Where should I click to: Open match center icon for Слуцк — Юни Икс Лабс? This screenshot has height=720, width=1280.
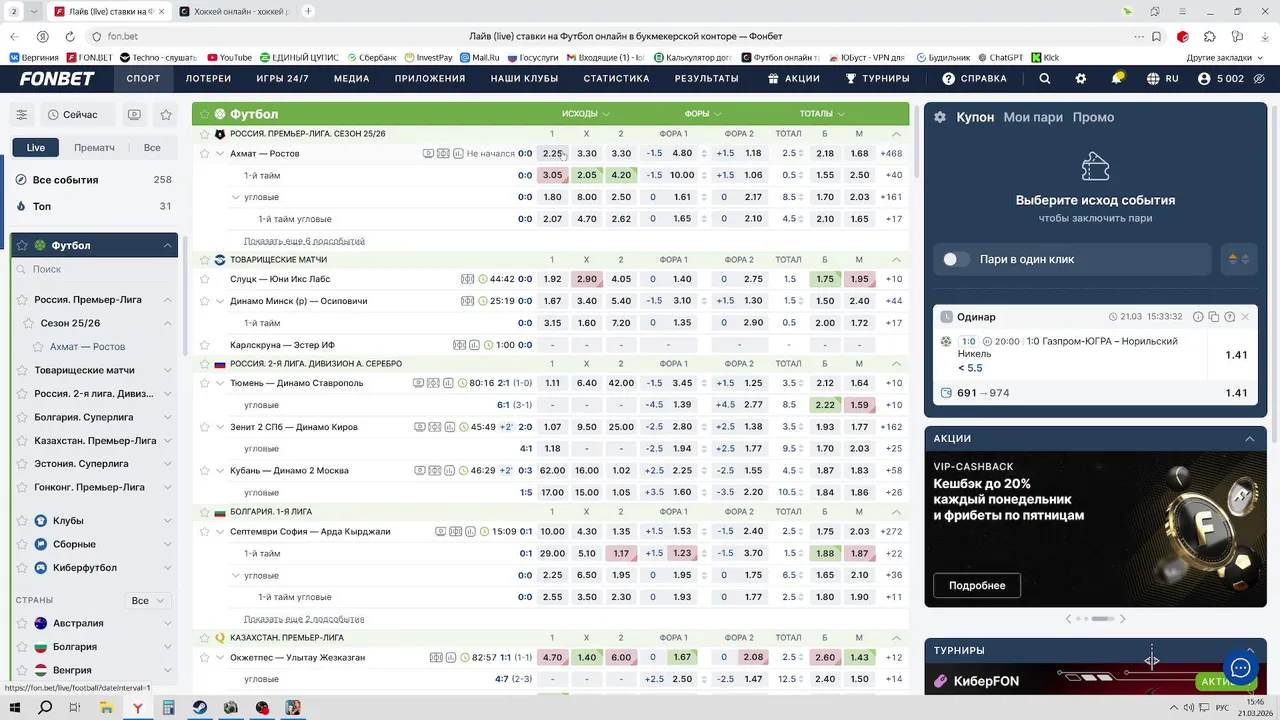coord(467,279)
